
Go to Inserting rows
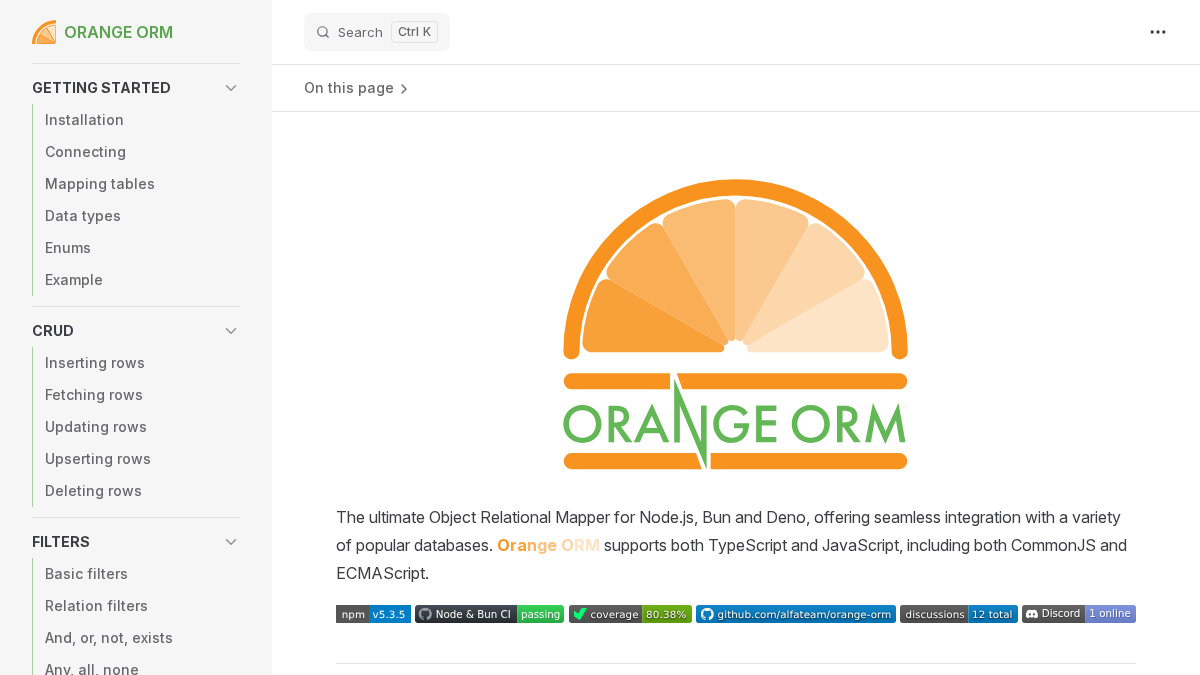(95, 363)
